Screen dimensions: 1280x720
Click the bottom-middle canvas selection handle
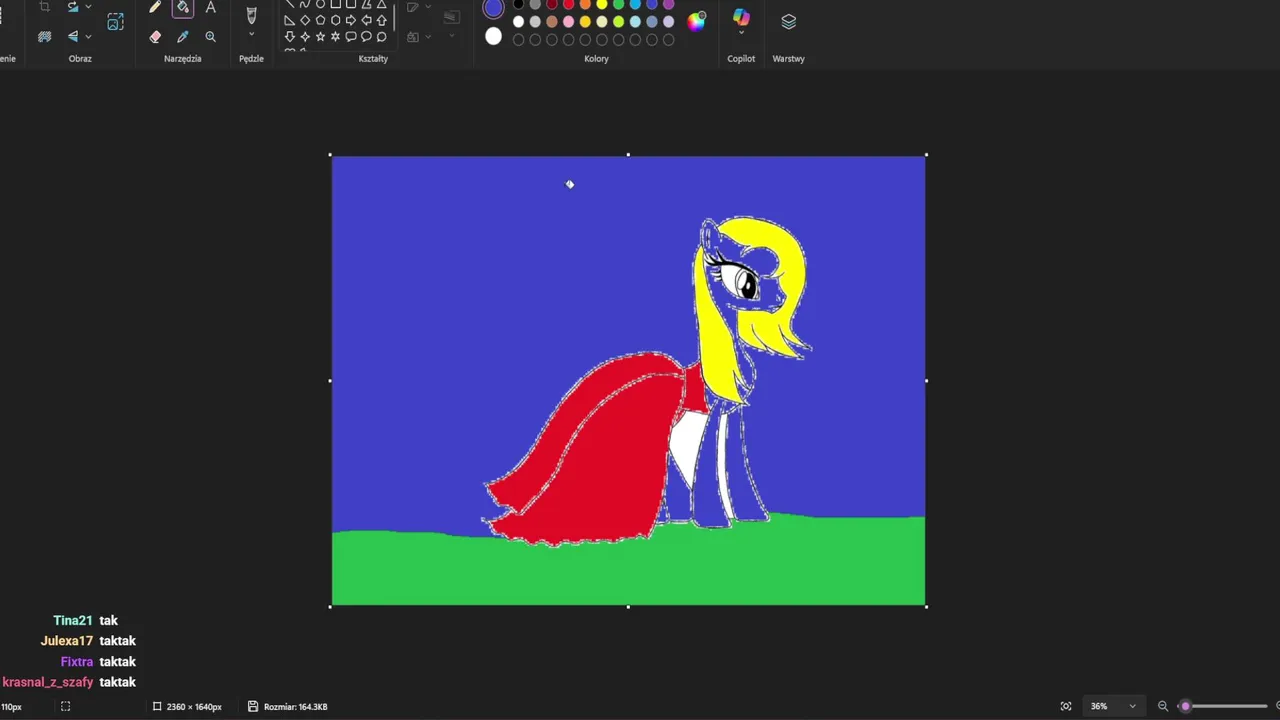click(628, 606)
